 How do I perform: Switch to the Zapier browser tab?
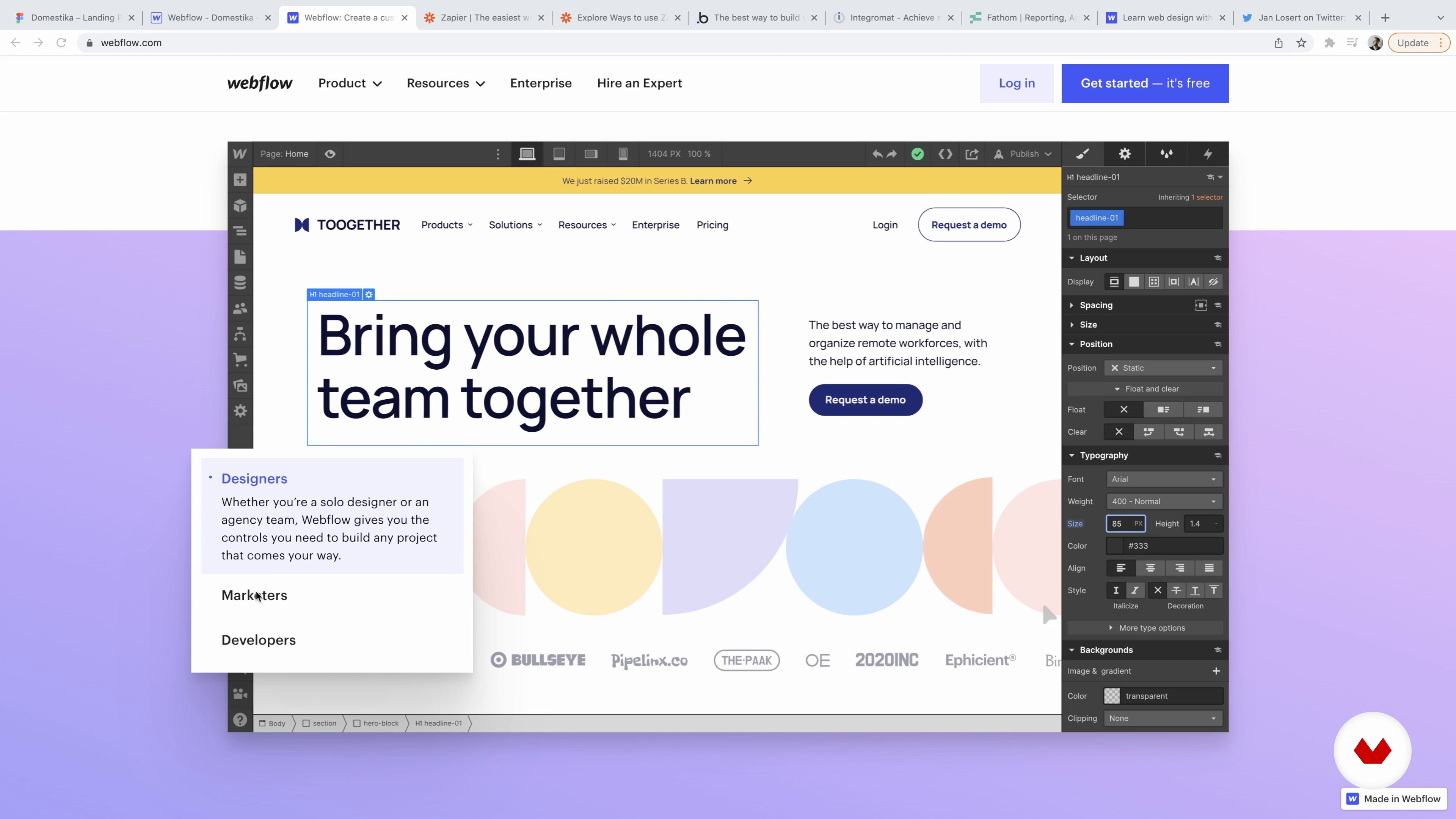pyautogui.click(x=484, y=17)
